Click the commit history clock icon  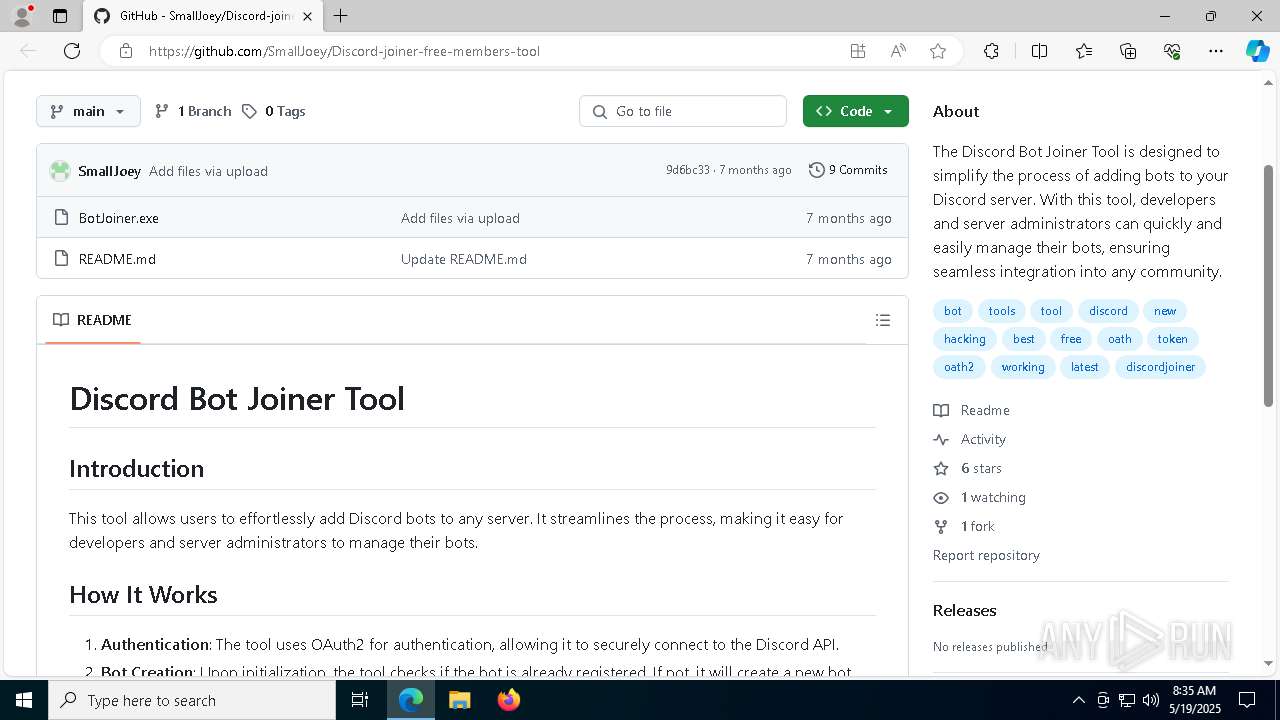click(817, 170)
